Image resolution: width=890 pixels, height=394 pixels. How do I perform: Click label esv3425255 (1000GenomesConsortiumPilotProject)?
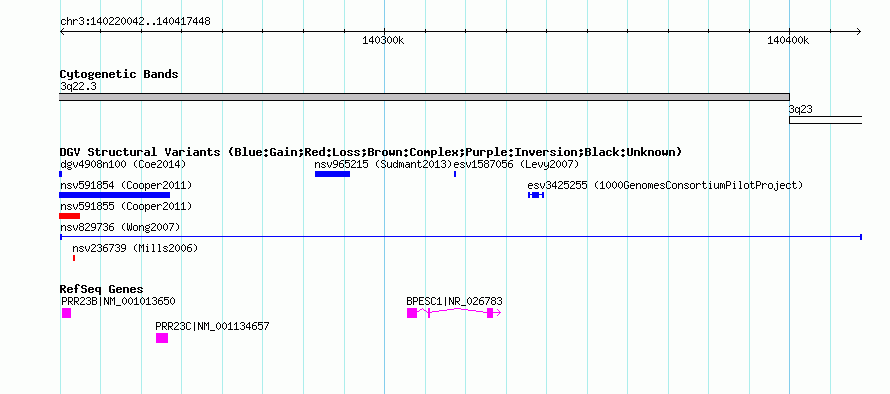(665, 185)
